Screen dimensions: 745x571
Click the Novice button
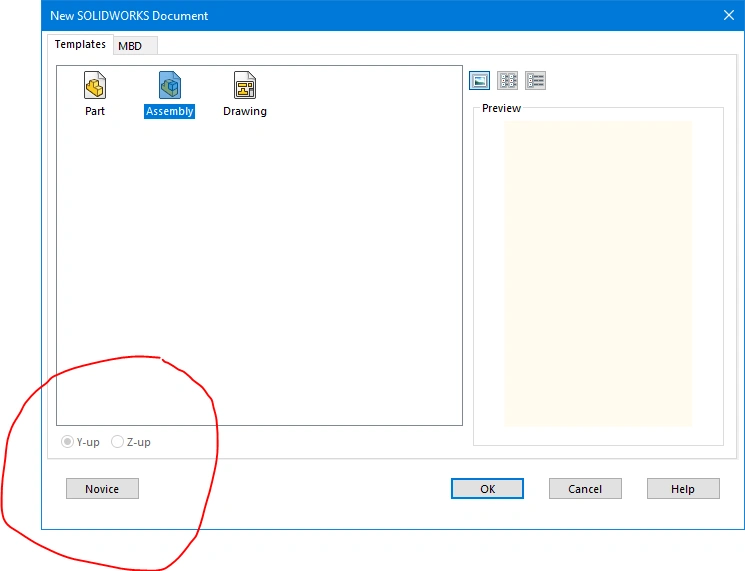click(102, 489)
